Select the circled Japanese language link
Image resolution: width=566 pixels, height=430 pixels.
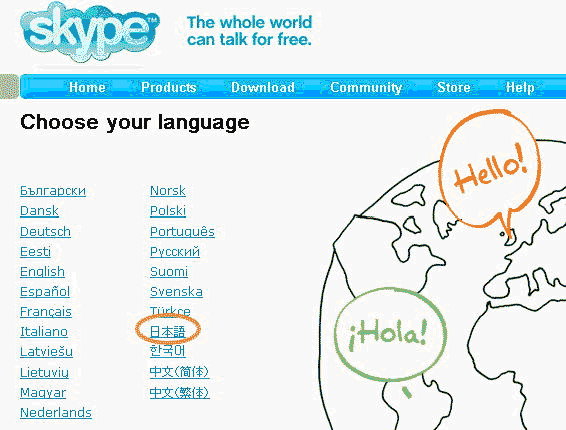click(167, 331)
